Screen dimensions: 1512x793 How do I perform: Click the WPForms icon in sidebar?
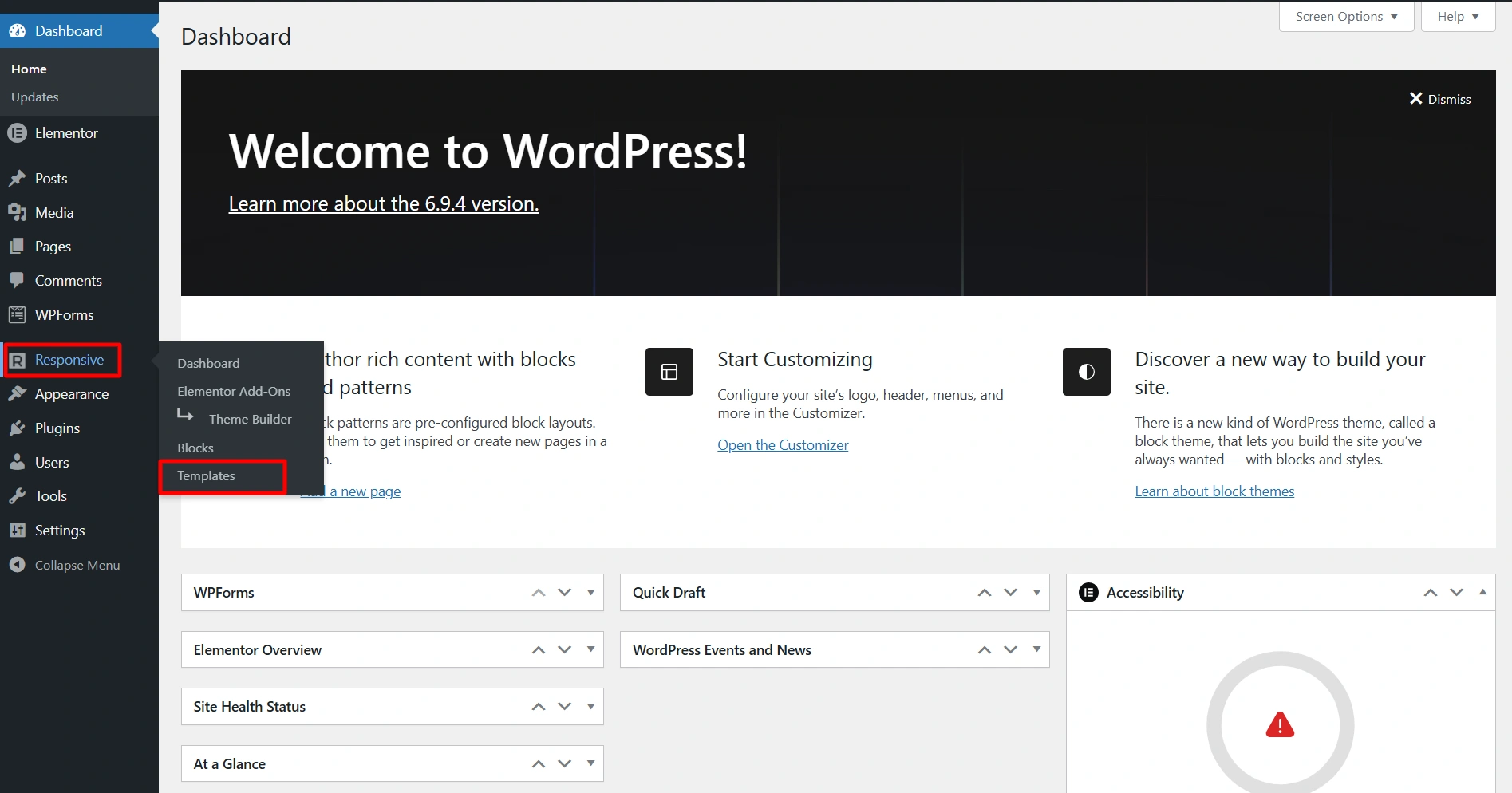pyautogui.click(x=18, y=315)
